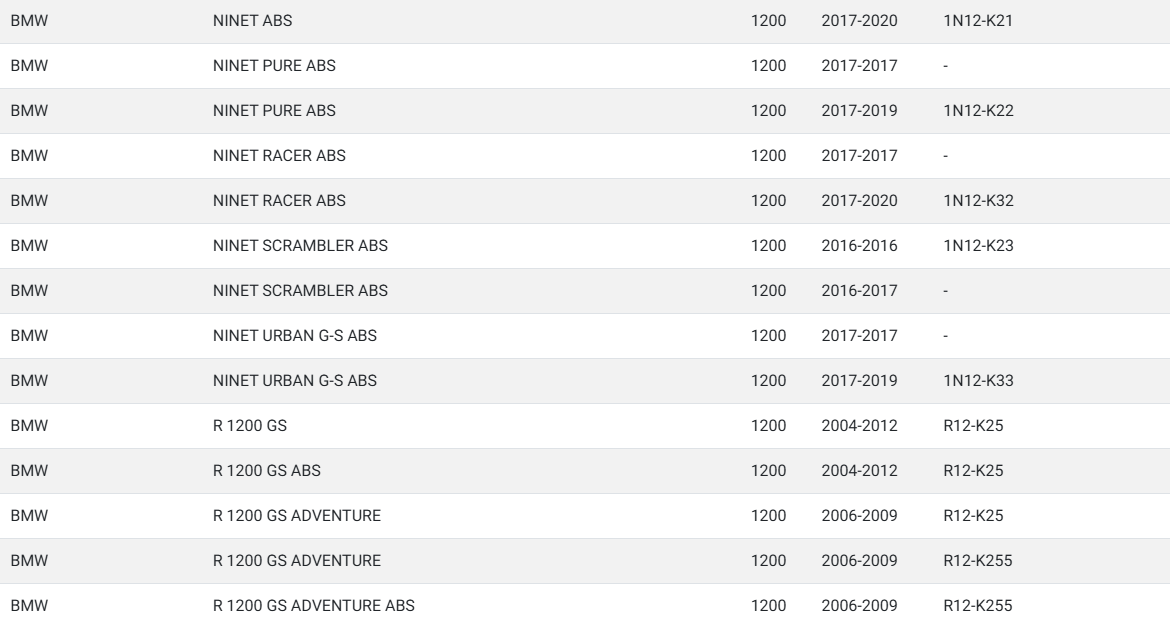
Task: Select the NINET ABS model row
Action: coord(586,21)
